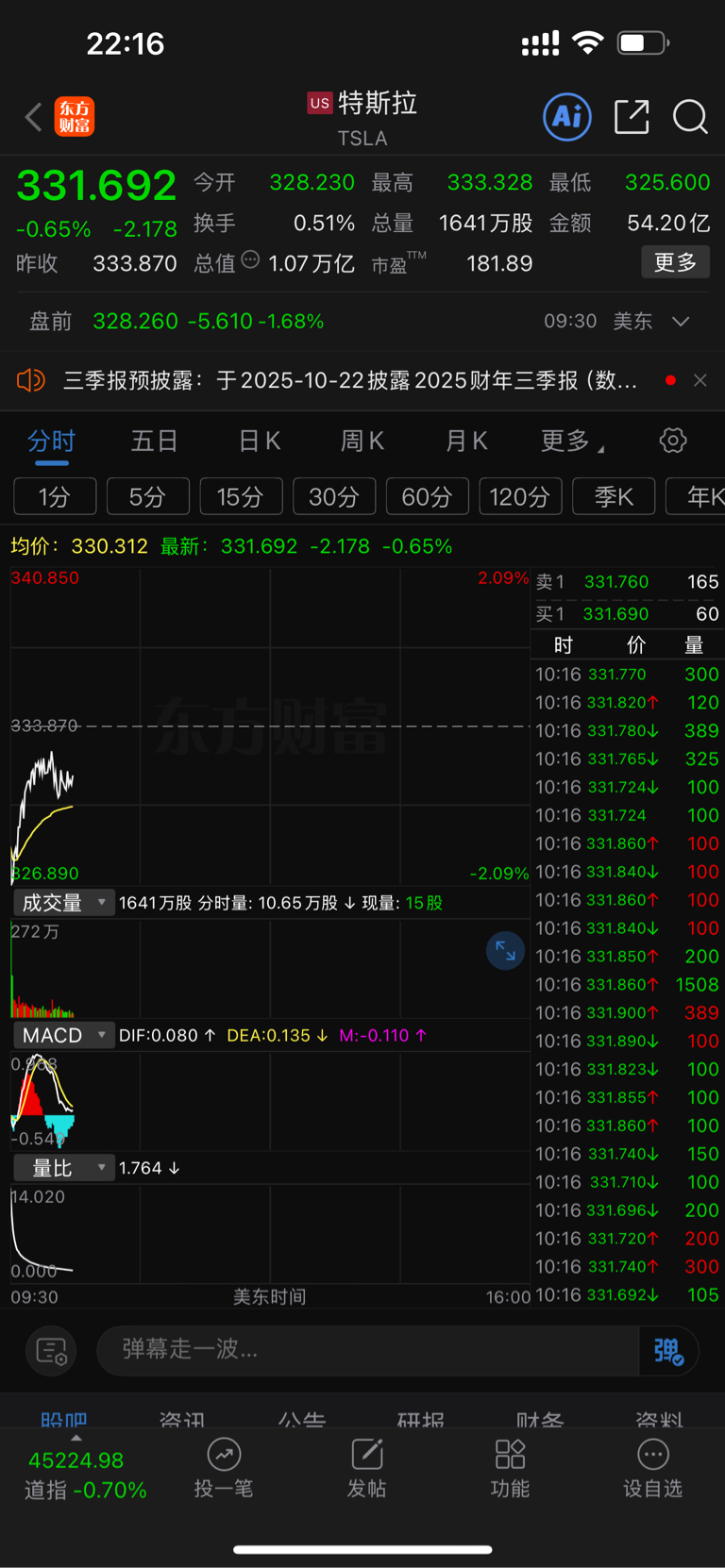
Task: Tap the 特斯拉 stock title
Action: (378, 103)
